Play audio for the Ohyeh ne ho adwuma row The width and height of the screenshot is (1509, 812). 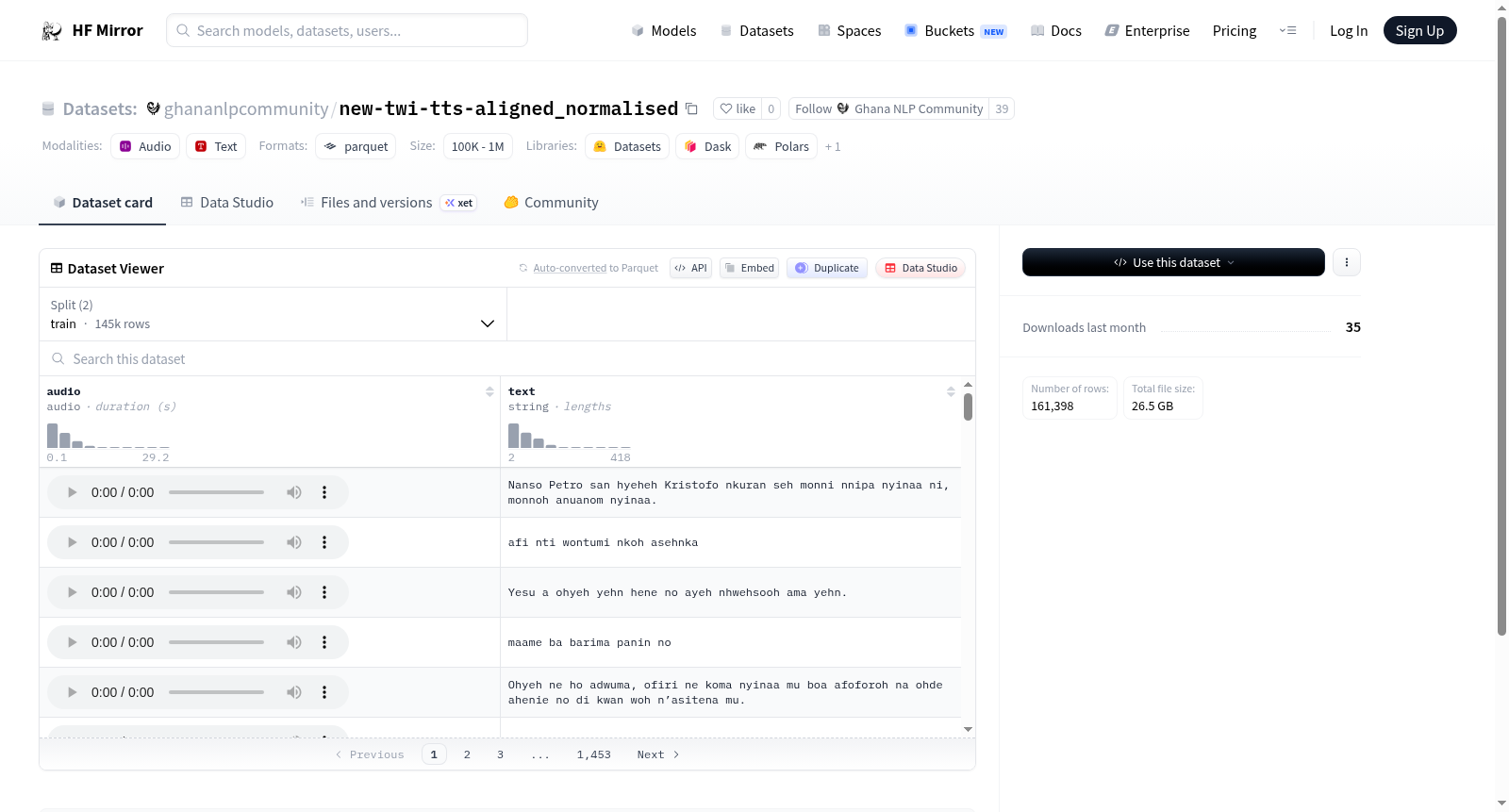(72, 692)
